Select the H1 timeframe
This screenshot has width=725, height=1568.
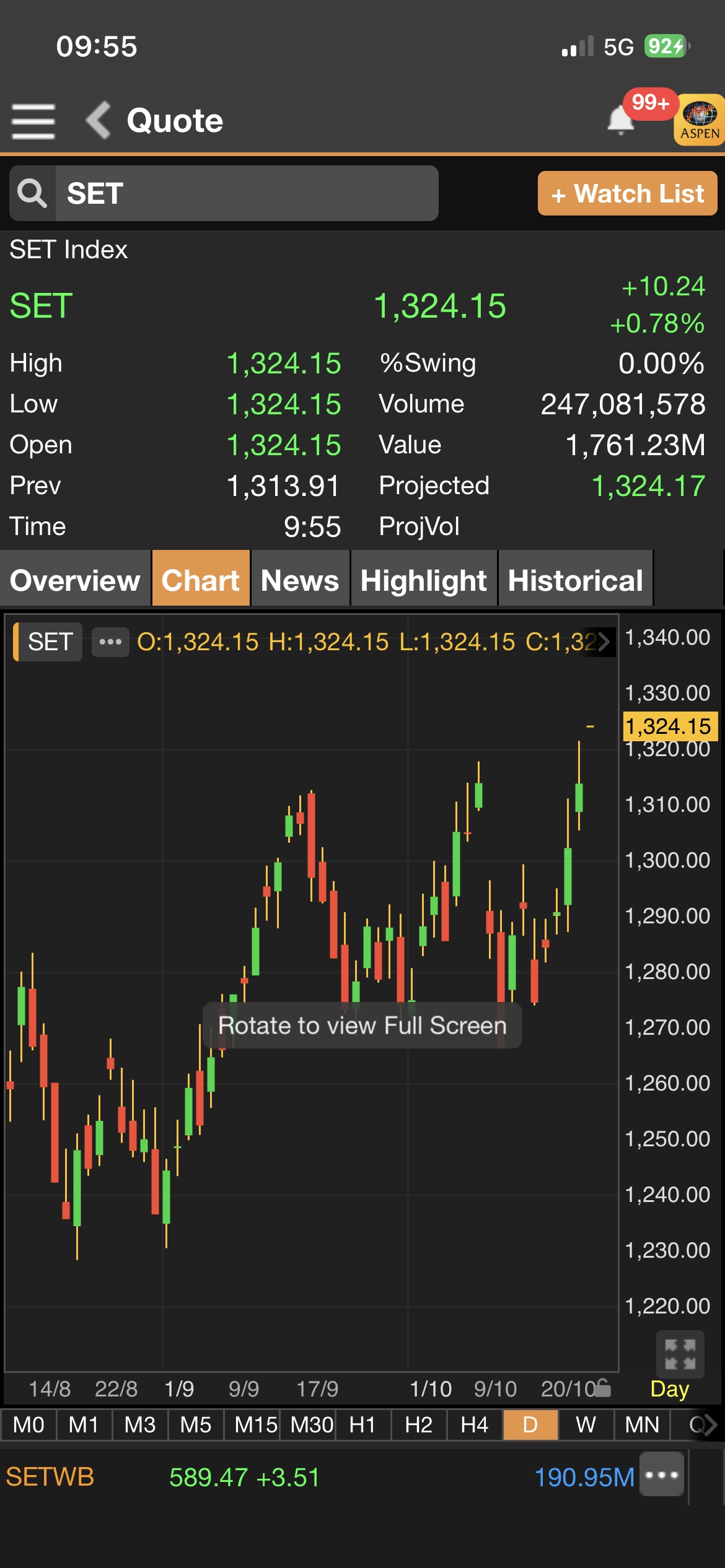click(x=362, y=1425)
